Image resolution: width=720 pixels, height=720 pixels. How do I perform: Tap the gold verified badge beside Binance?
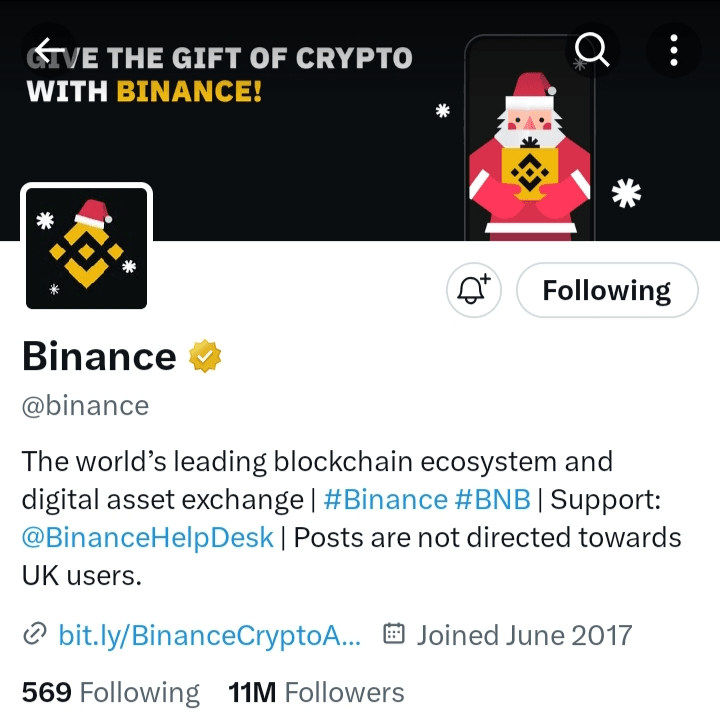tap(205, 356)
